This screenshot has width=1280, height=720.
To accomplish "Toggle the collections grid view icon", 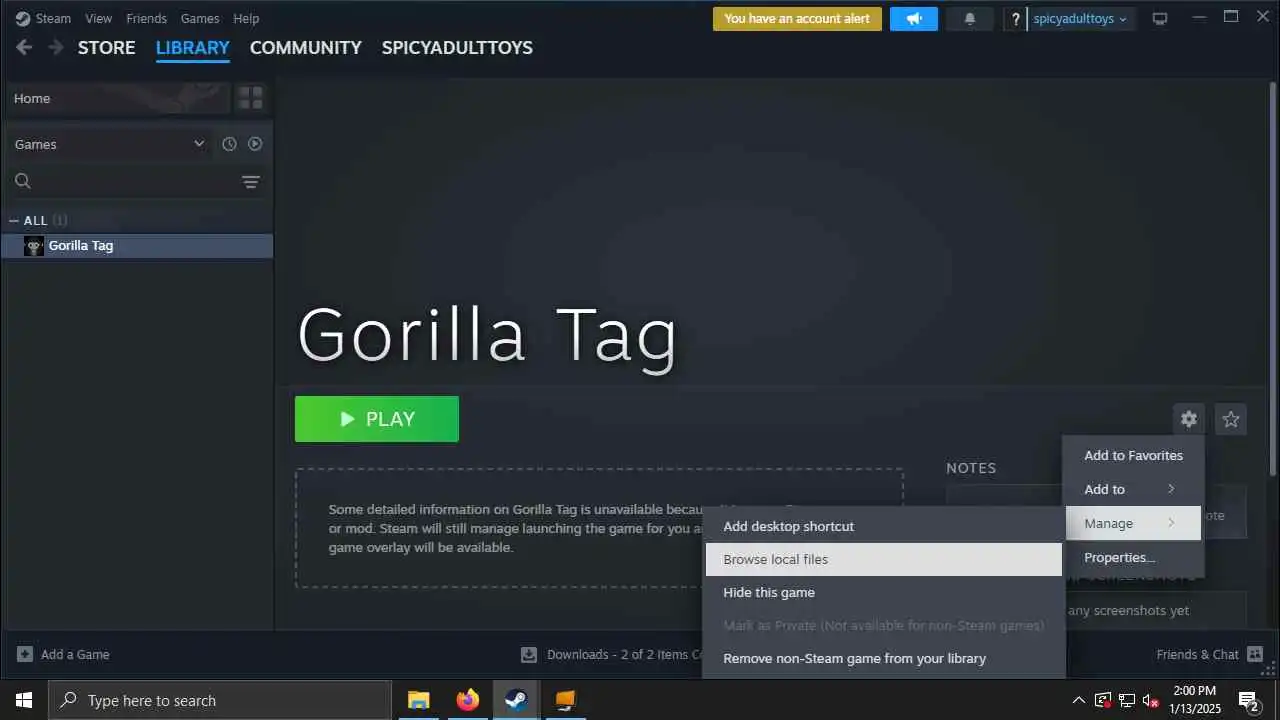I will pyautogui.click(x=251, y=98).
